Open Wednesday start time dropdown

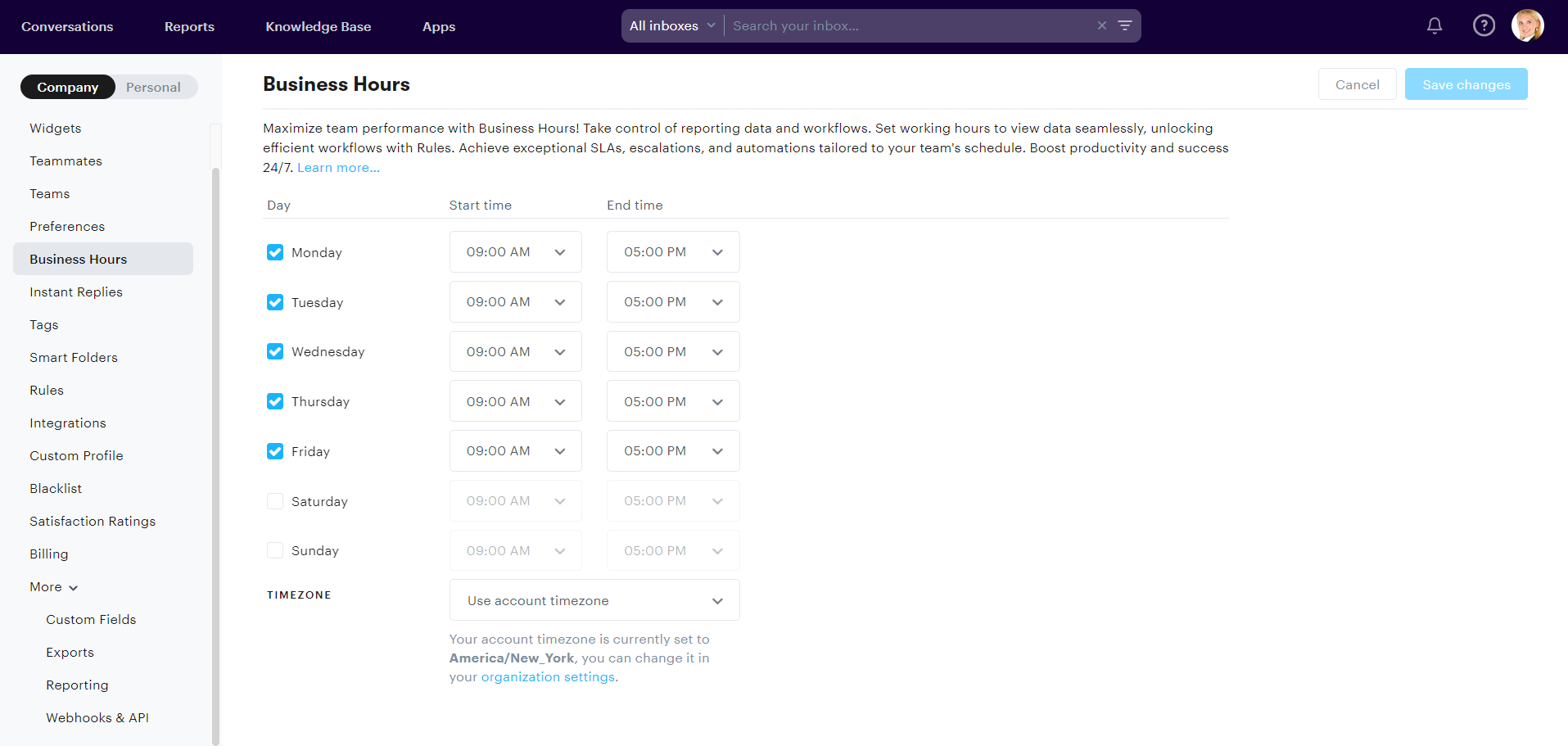[516, 351]
